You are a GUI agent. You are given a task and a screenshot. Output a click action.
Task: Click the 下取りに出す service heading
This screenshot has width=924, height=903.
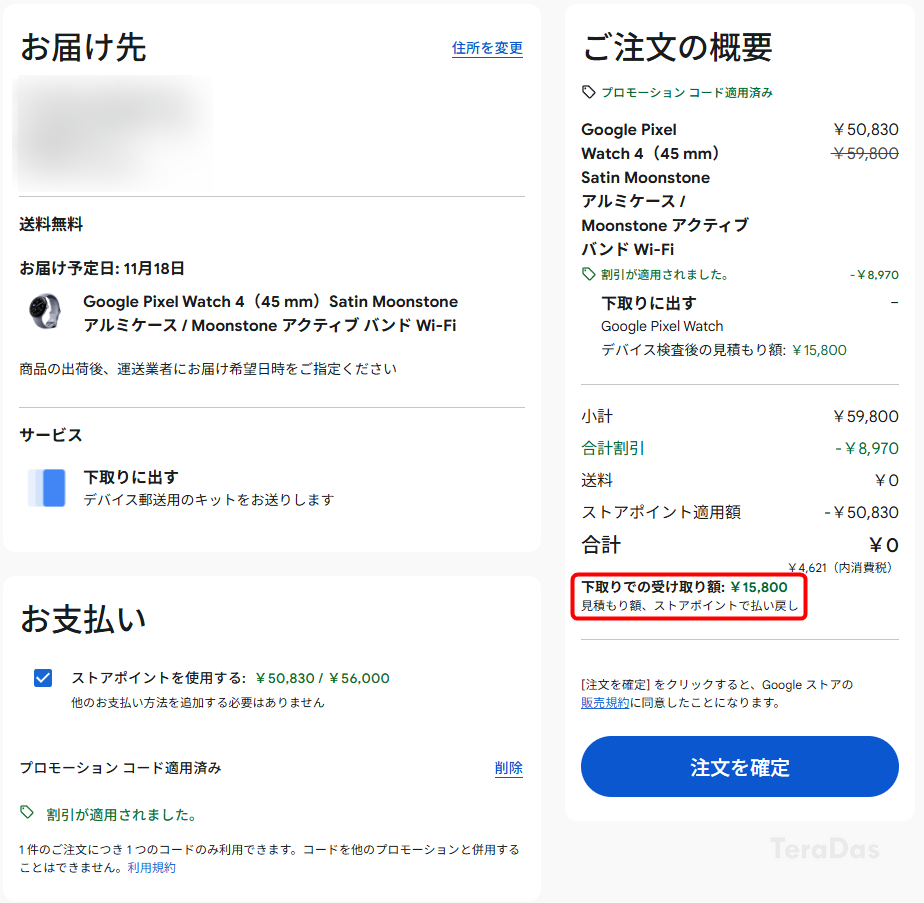131,477
